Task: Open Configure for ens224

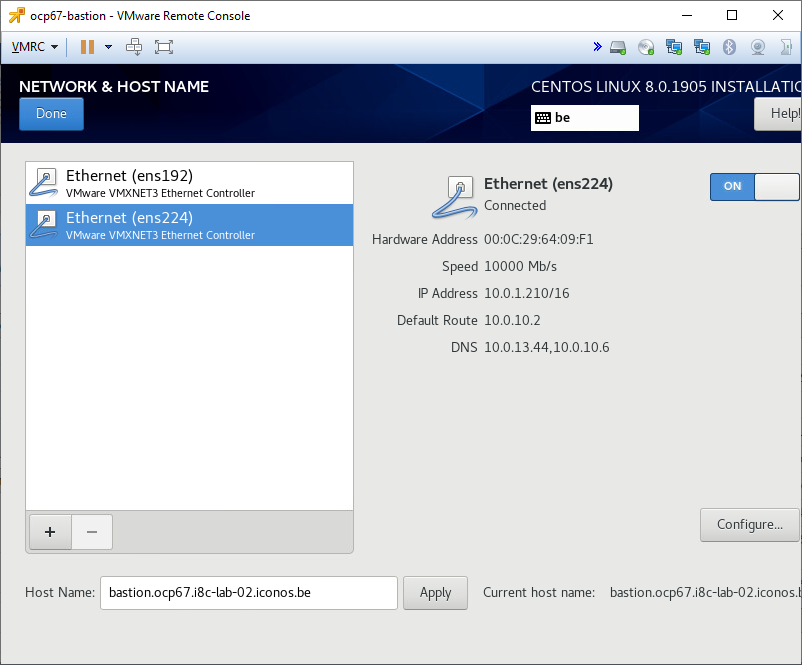Action: click(749, 525)
